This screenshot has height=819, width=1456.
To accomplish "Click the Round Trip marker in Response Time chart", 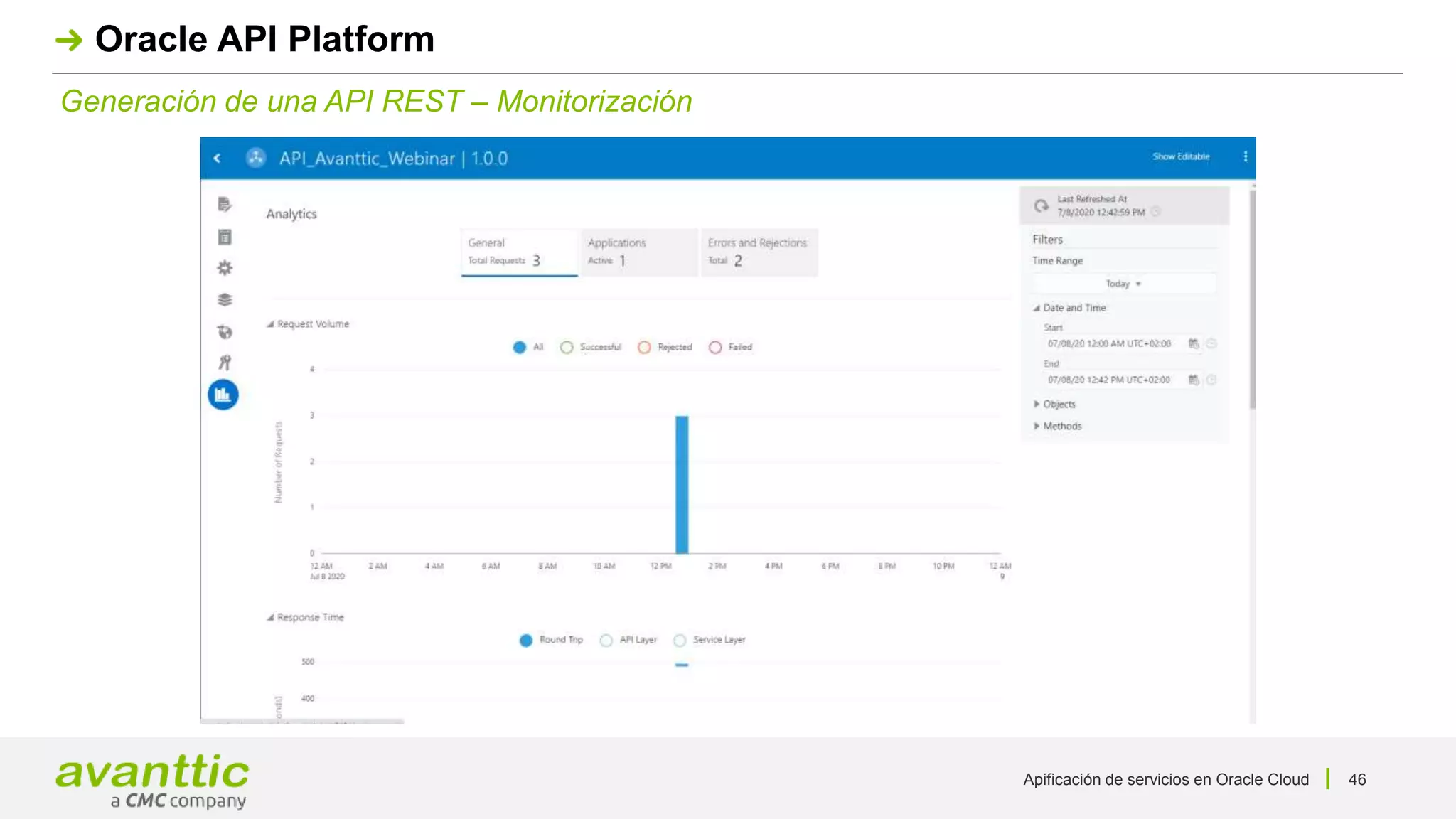I will (682, 665).
